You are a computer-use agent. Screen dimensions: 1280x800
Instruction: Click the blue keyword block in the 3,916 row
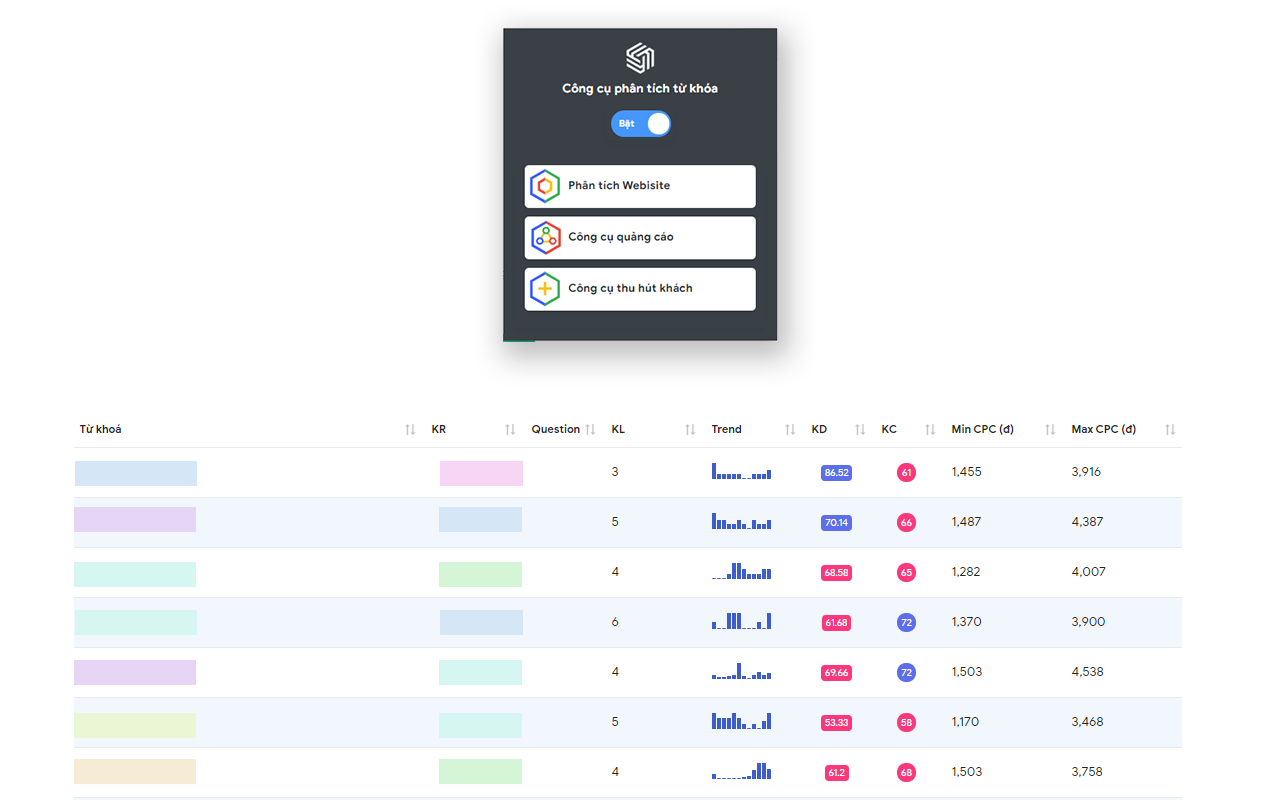pos(135,474)
